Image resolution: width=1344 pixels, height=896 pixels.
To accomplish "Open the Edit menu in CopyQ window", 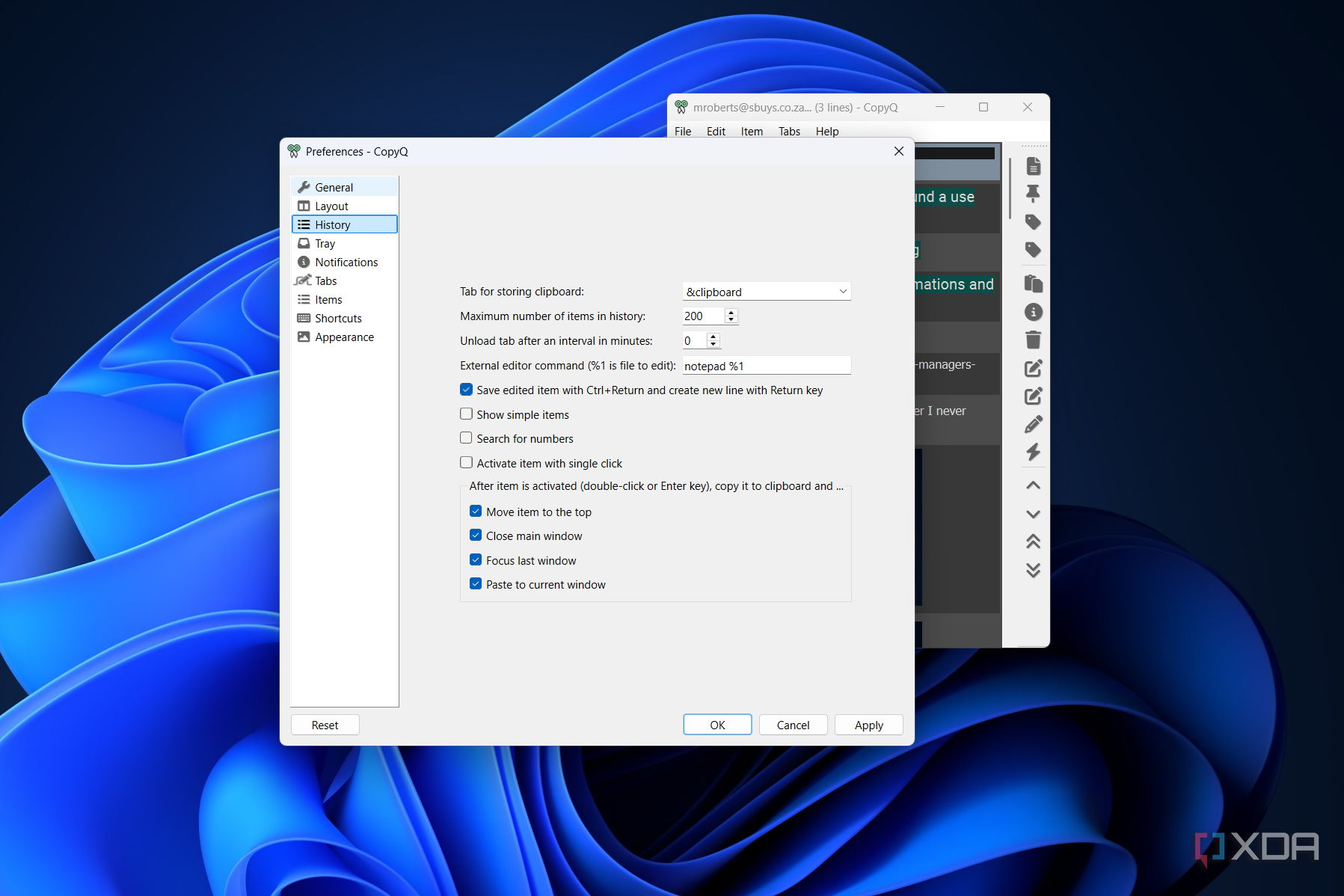I will tap(716, 131).
